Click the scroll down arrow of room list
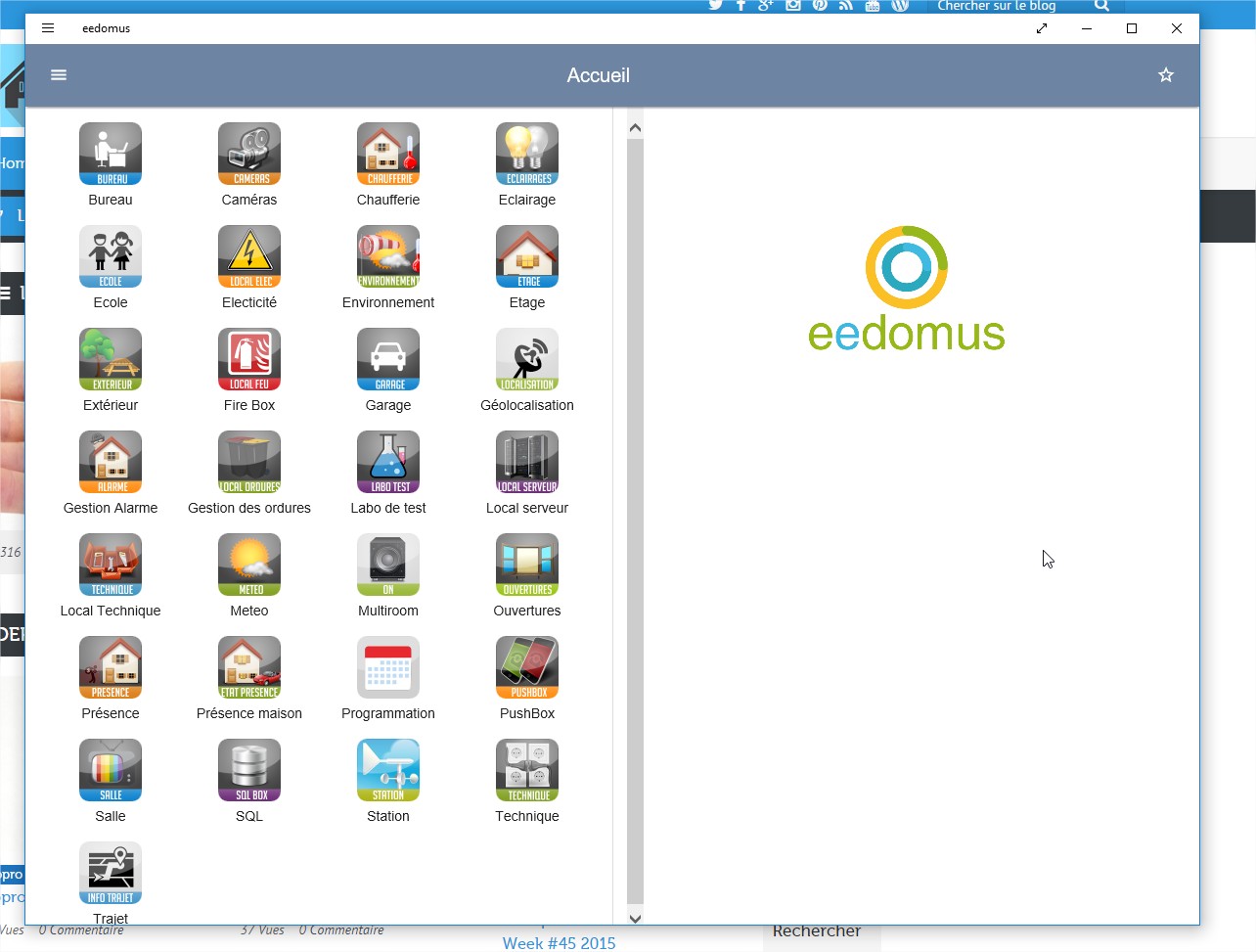The image size is (1256, 952). click(x=635, y=918)
